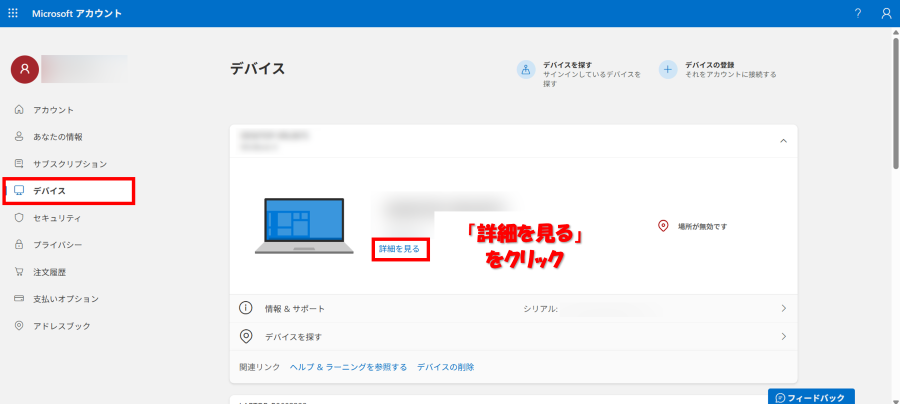This screenshot has height=404, width=900.
Task: Open アカウント in the sidebar
Action: (53, 110)
